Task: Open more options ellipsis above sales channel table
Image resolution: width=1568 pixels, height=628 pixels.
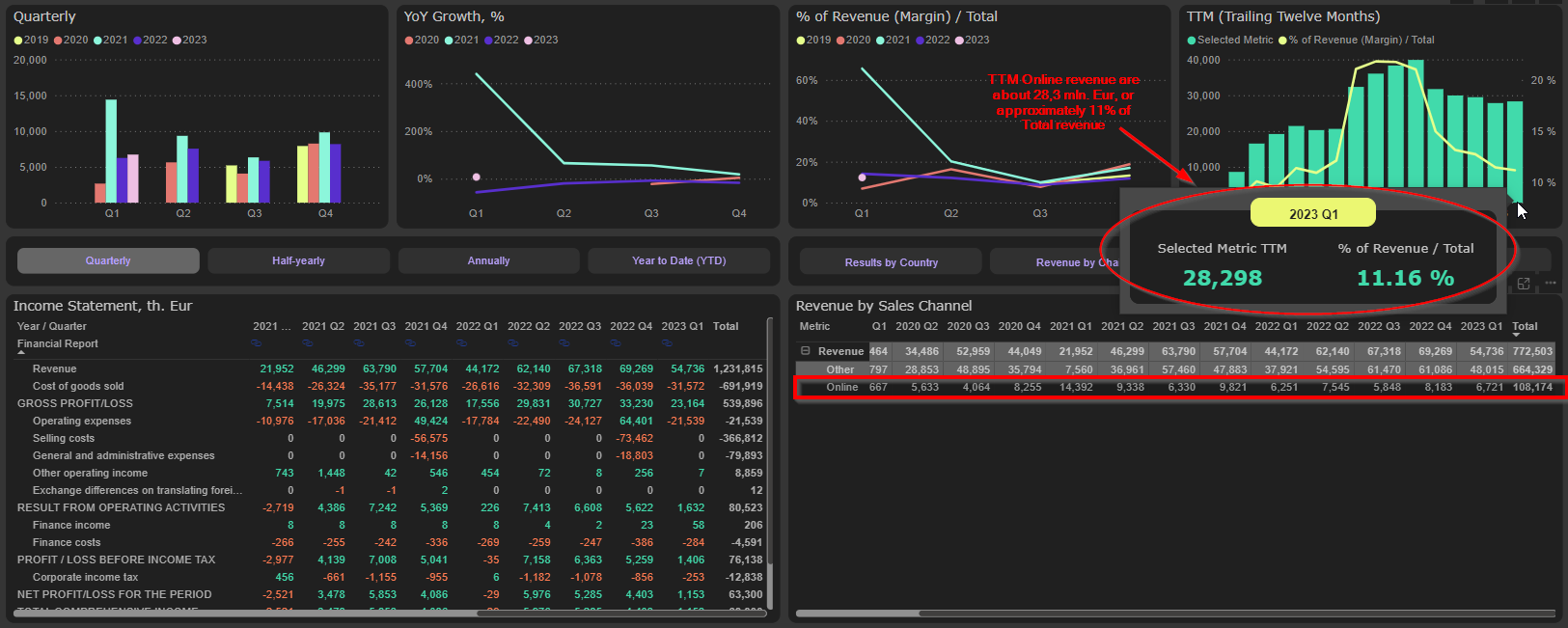Action: pyautogui.click(x=1550, y=284)
